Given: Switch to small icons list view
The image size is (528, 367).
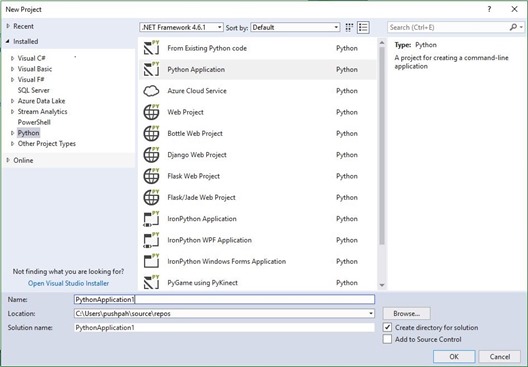Looking at the screenshot, I should pyautogui.click(x=363, y=27).
